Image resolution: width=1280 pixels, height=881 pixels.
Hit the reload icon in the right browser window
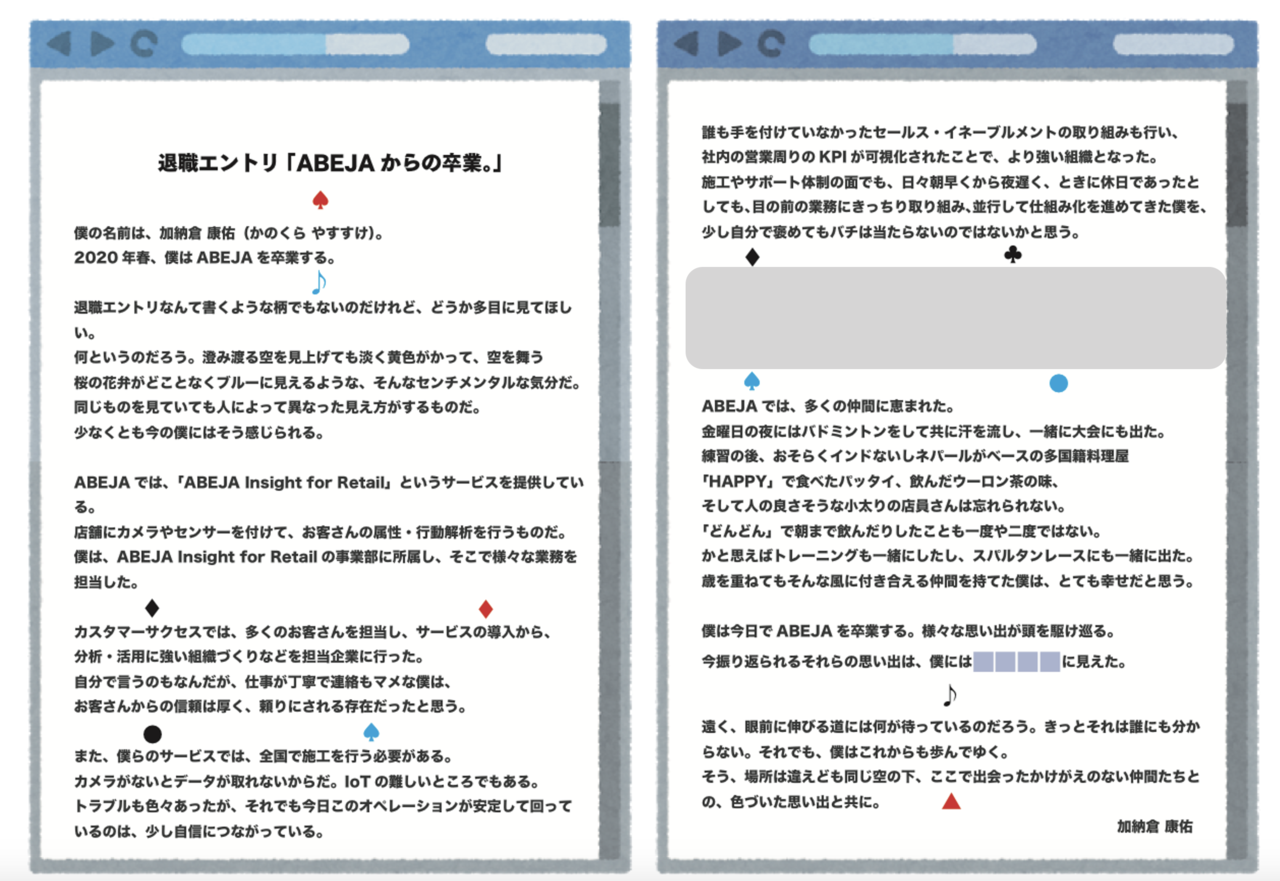coord(772,44)
